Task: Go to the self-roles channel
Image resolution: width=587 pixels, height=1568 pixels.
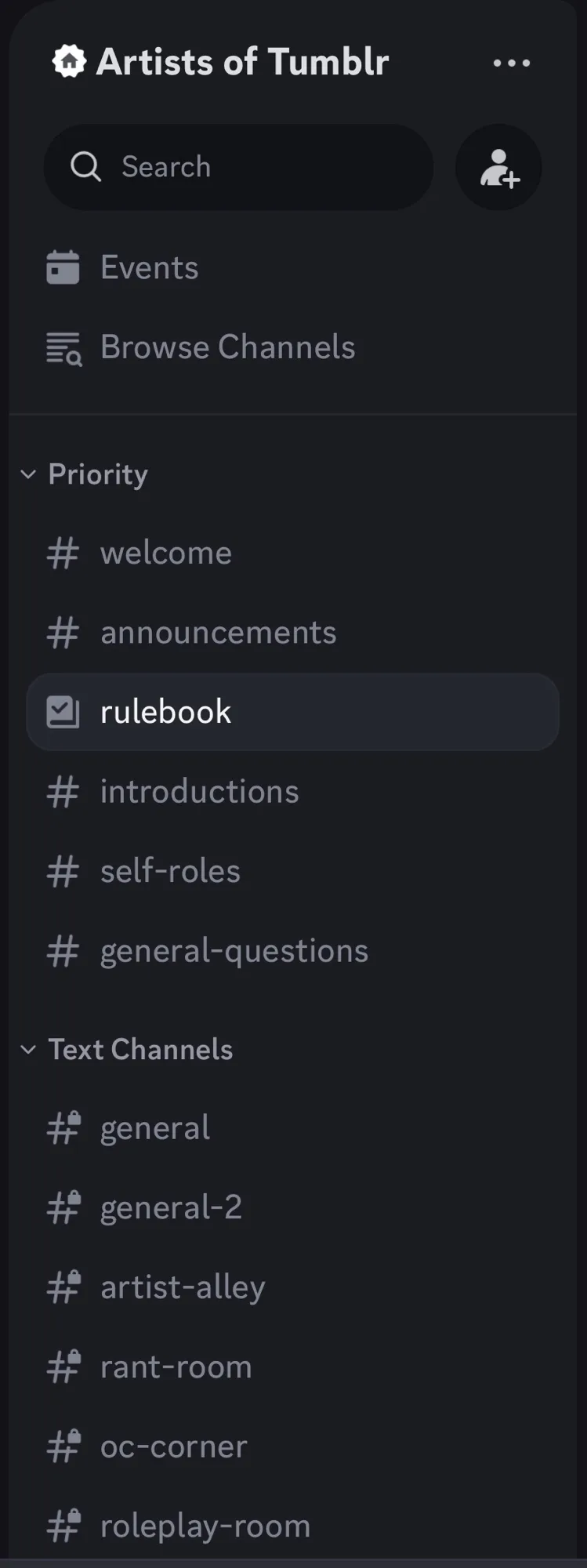Action: pyautogui.click(x=293, y=871)
